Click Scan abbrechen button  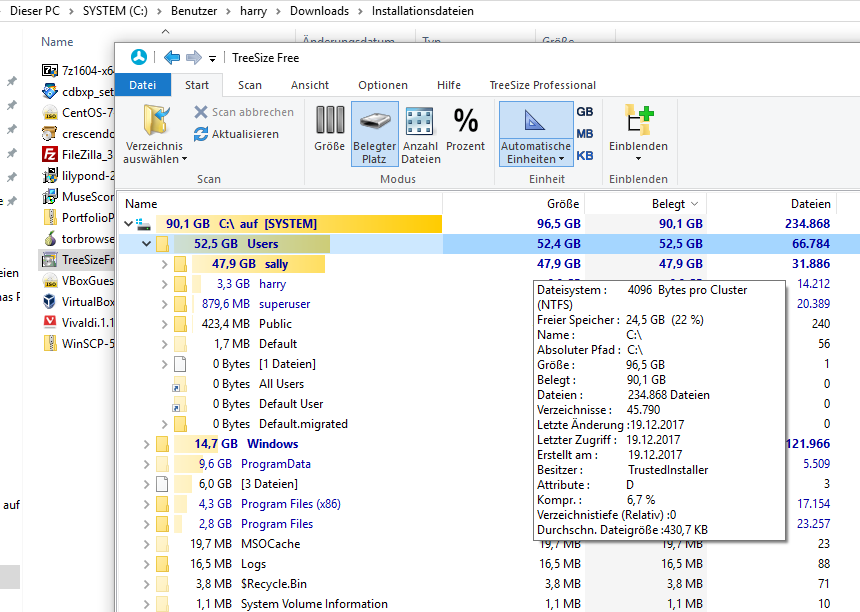click(x=244, y=112)
